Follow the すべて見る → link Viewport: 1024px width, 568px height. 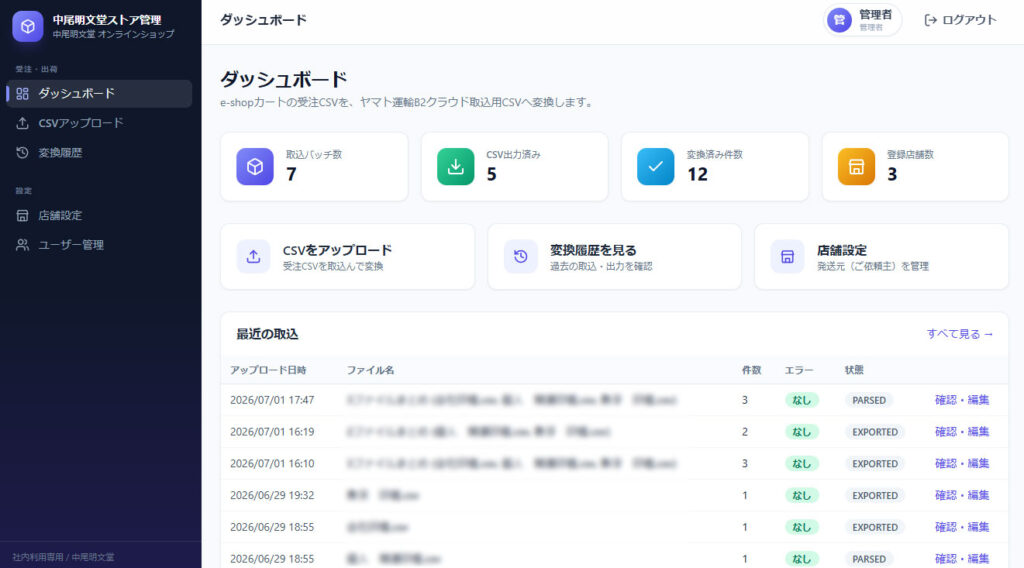coord(960,334)
